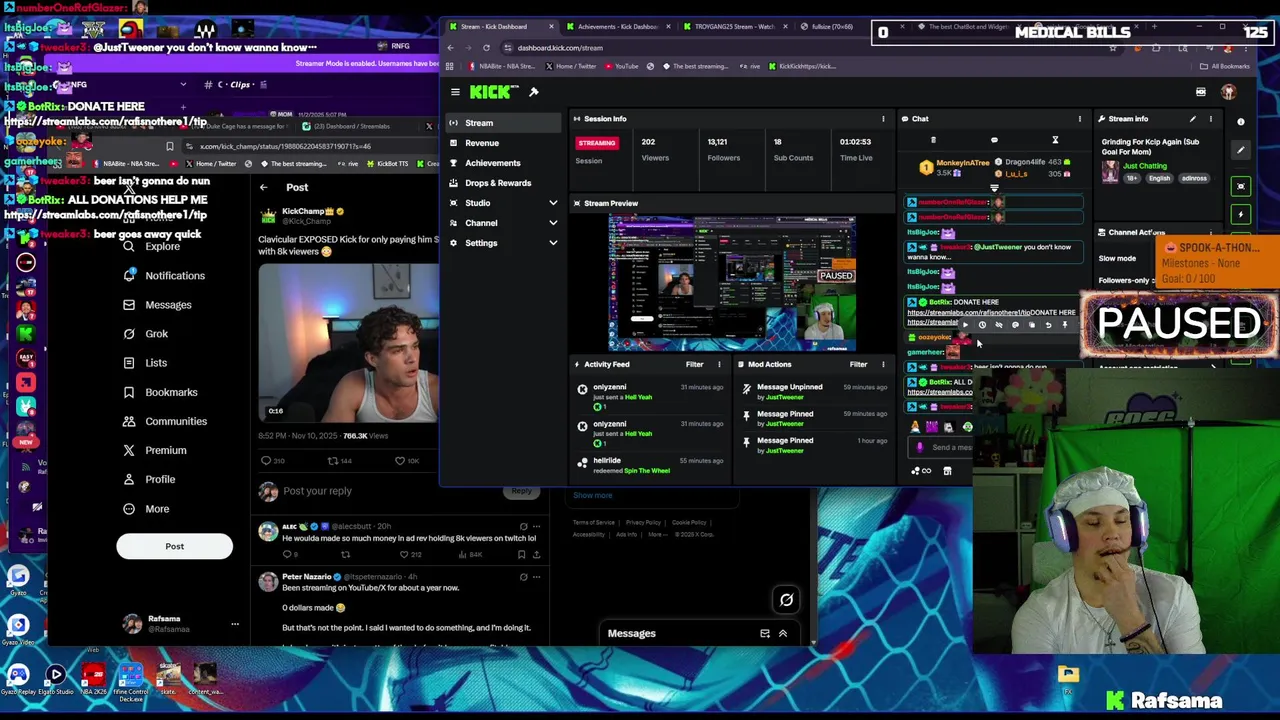Click the English language tag
The image size is (1280, 720).
click(x=1159, y=179)
